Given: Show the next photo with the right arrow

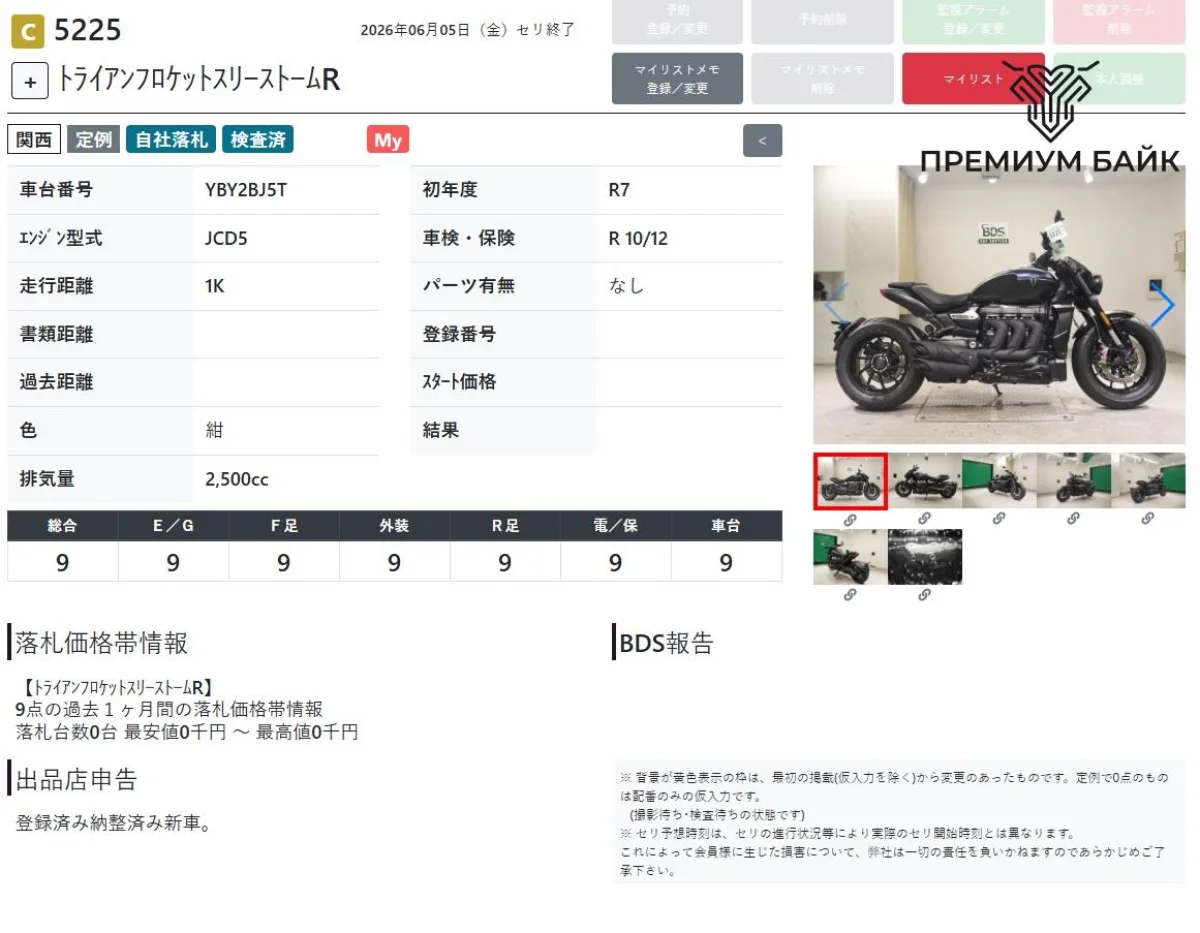Looking at the screenshot, I should click(x=1162, y=305).
